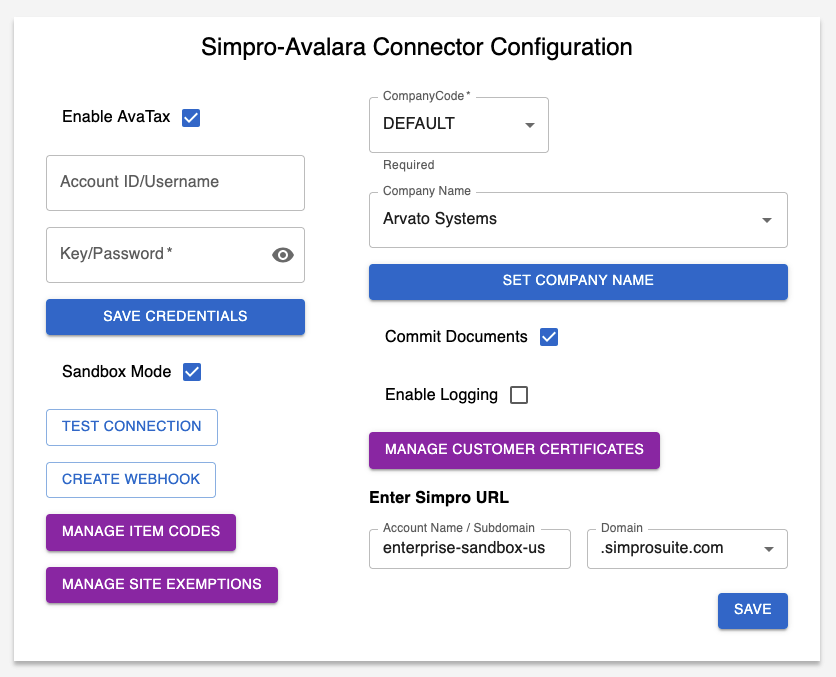Uncheck the Enable AvaTax checkbox
The image size is (836, 677).
click(191, 118)
